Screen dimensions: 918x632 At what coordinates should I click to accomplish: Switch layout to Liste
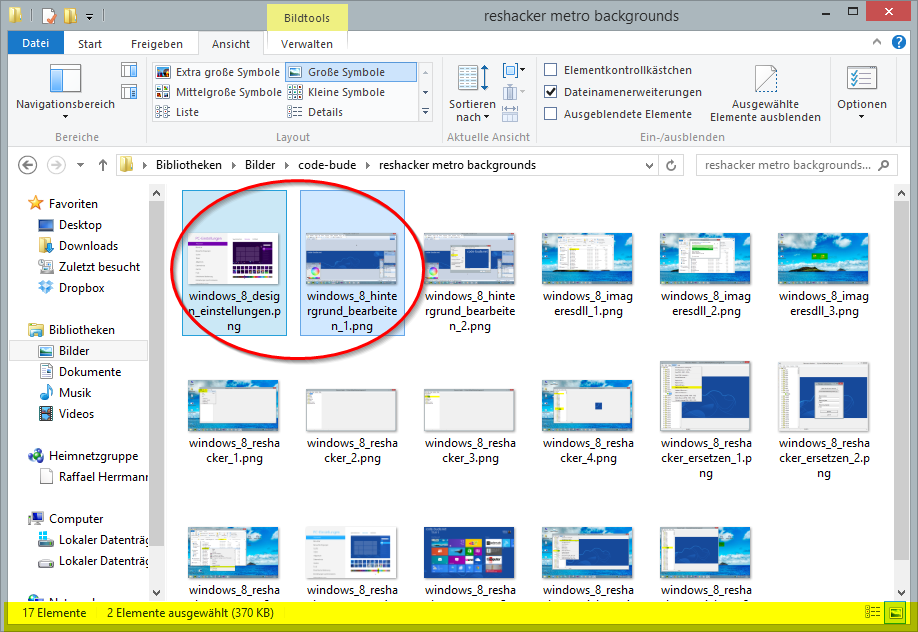click(177, 112)
